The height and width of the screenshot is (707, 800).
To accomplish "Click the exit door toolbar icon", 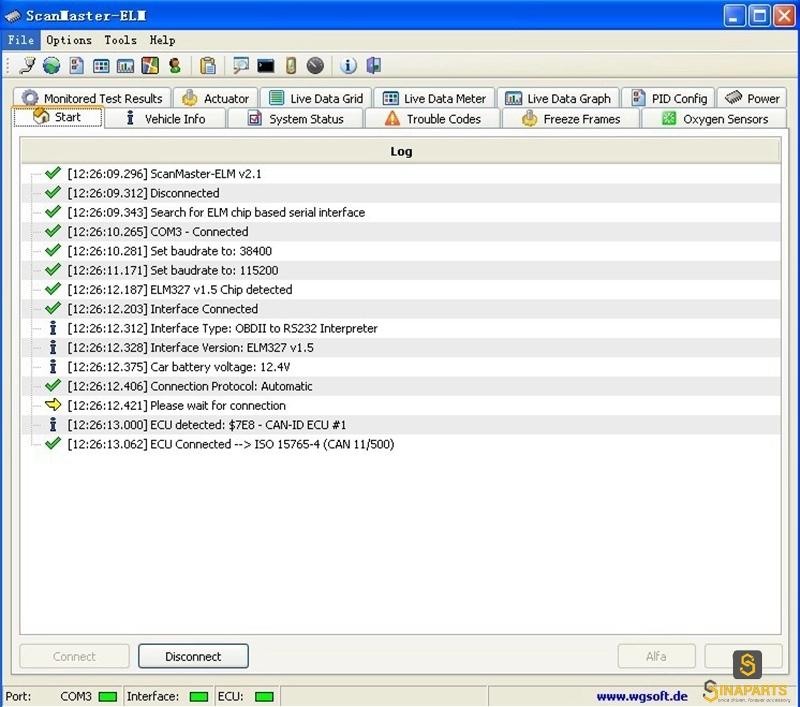I will (x=373, y=65).
